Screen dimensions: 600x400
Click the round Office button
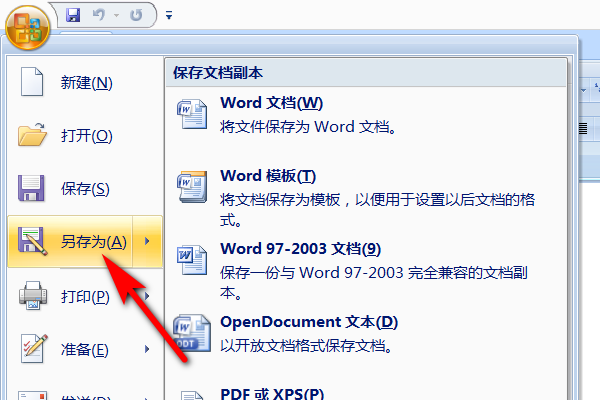pos(28,28)
